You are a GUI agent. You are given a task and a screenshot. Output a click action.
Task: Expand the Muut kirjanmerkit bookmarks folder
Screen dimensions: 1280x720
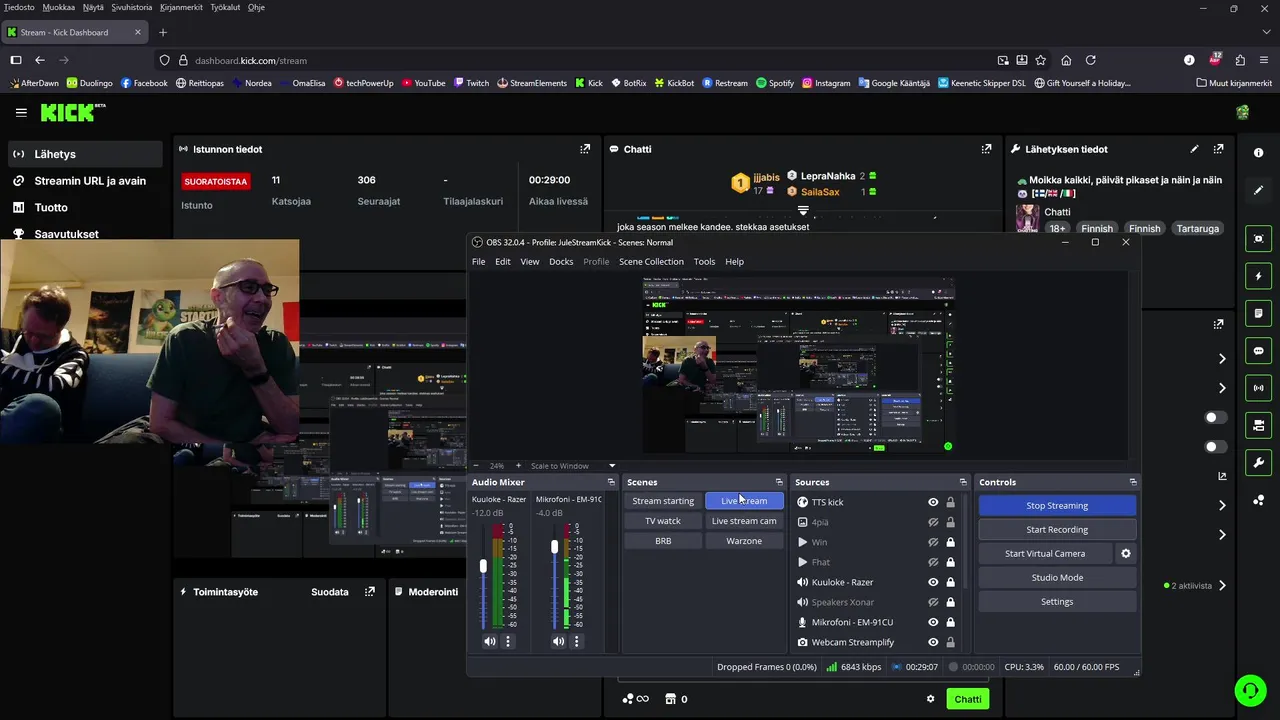pos(1234,83)
